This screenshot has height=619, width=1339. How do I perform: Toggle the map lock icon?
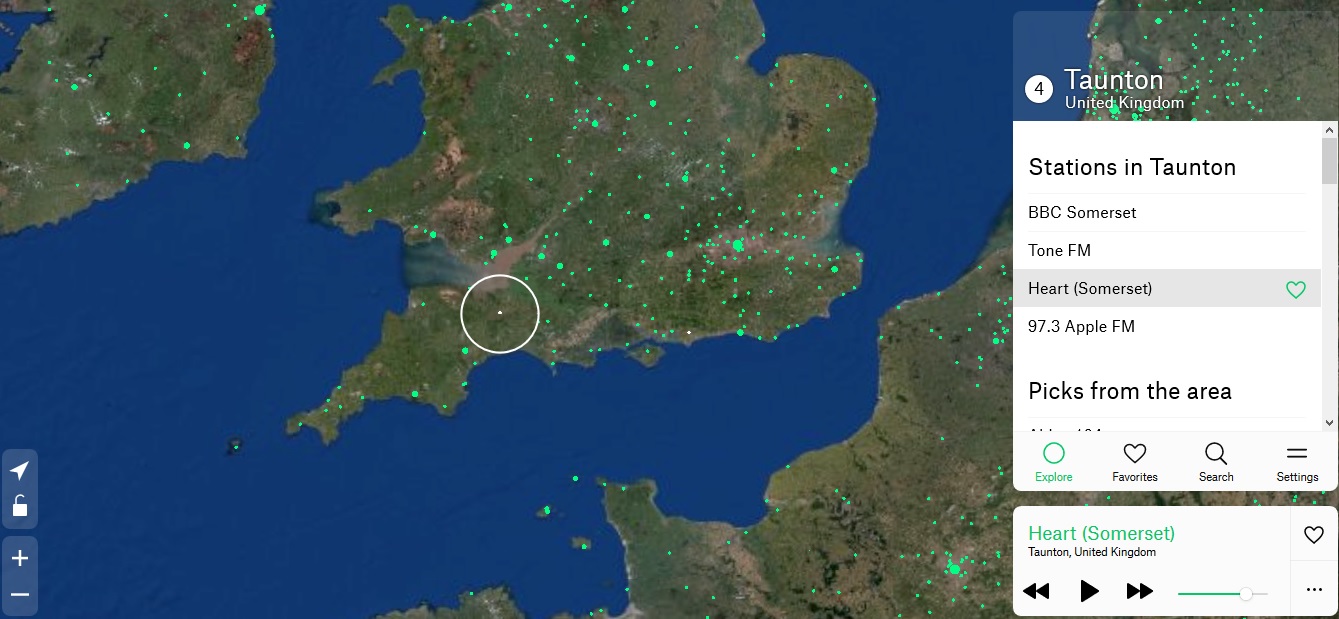point(19,506)
